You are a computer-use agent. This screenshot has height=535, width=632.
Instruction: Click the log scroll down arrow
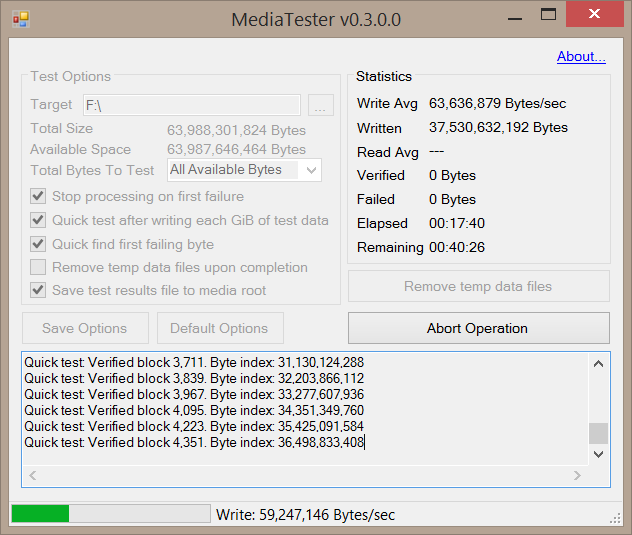pos(598,453)
